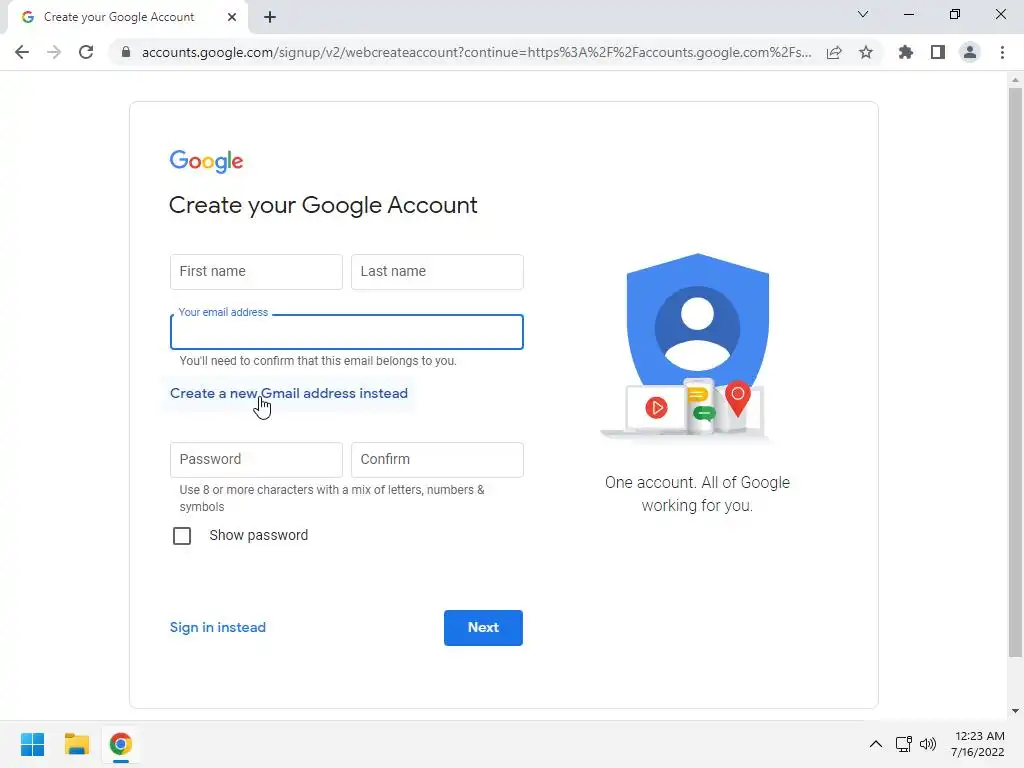Focus the Password field
1024x768 pixels.
[x=256, y=460]
